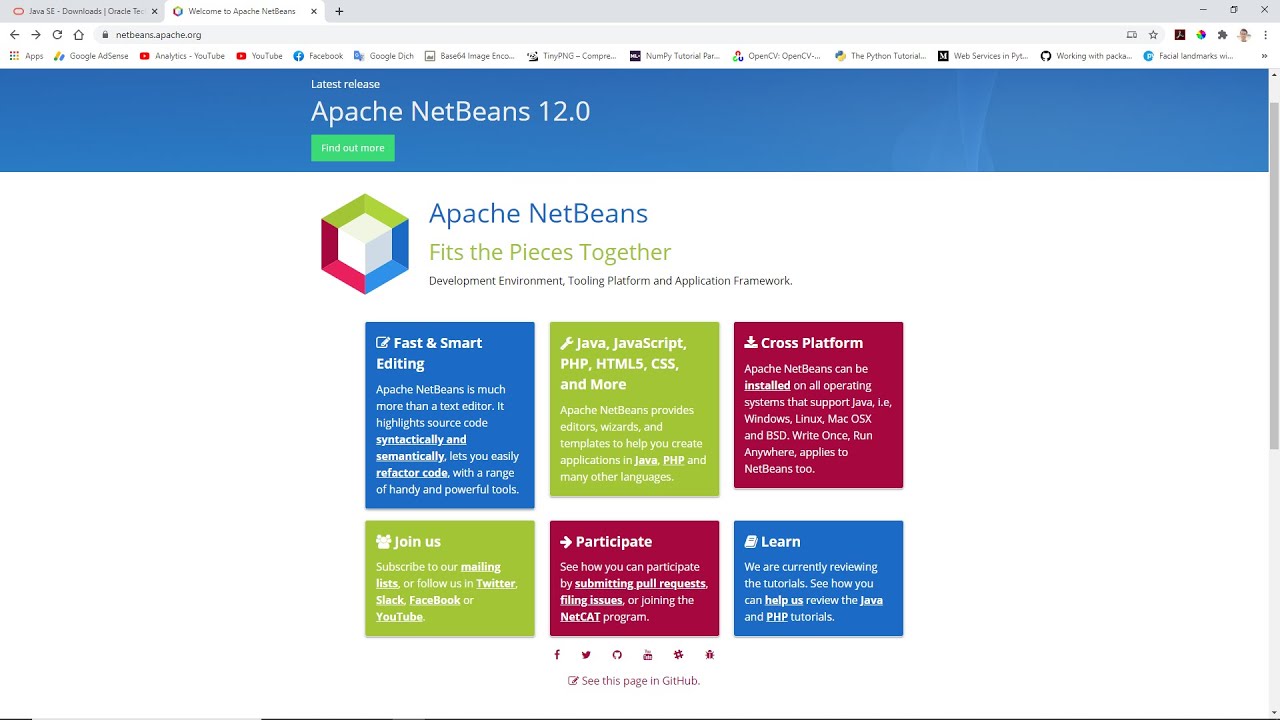This screenshot has width=1280, height=720.
Task: Open the browser home page
Action: coord(78,34)
